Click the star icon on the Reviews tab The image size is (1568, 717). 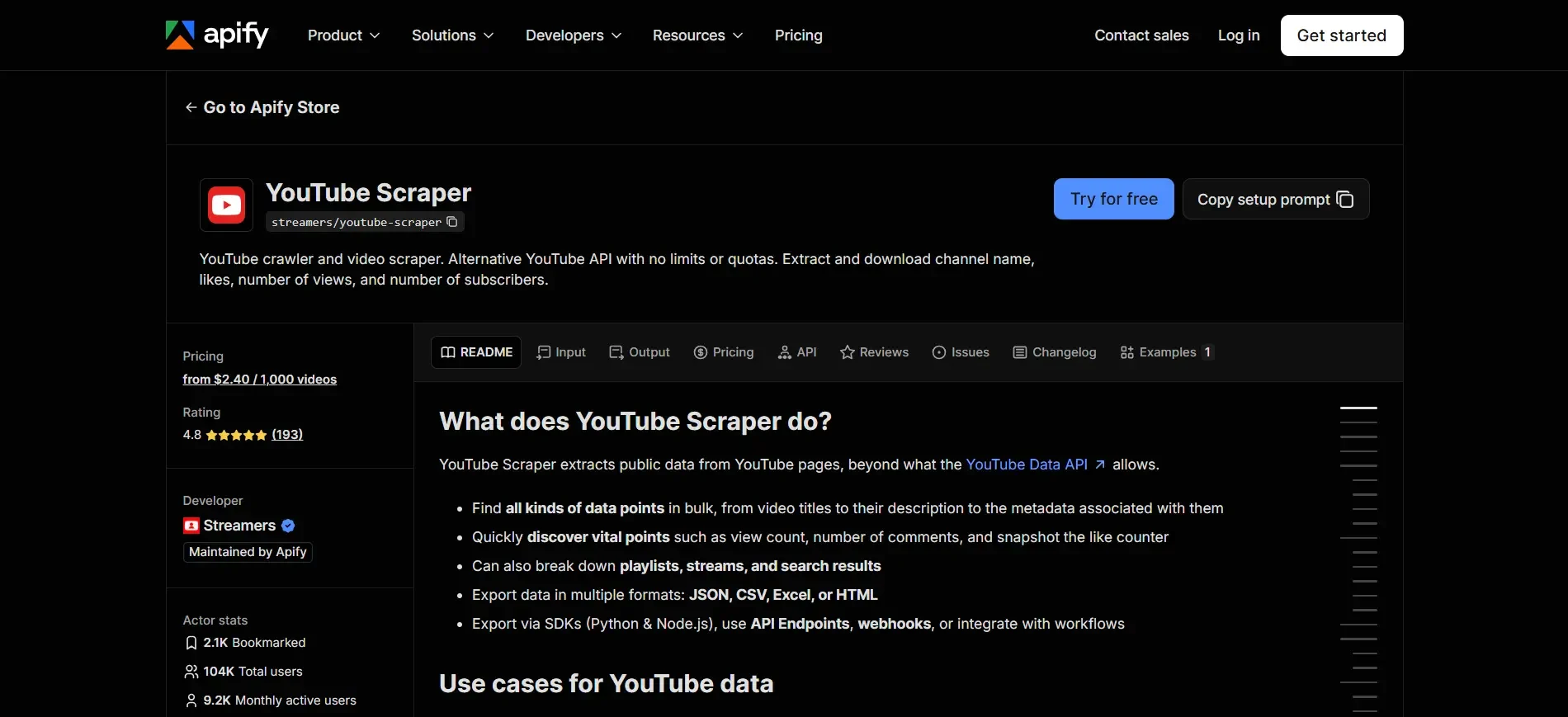[848, 352]
